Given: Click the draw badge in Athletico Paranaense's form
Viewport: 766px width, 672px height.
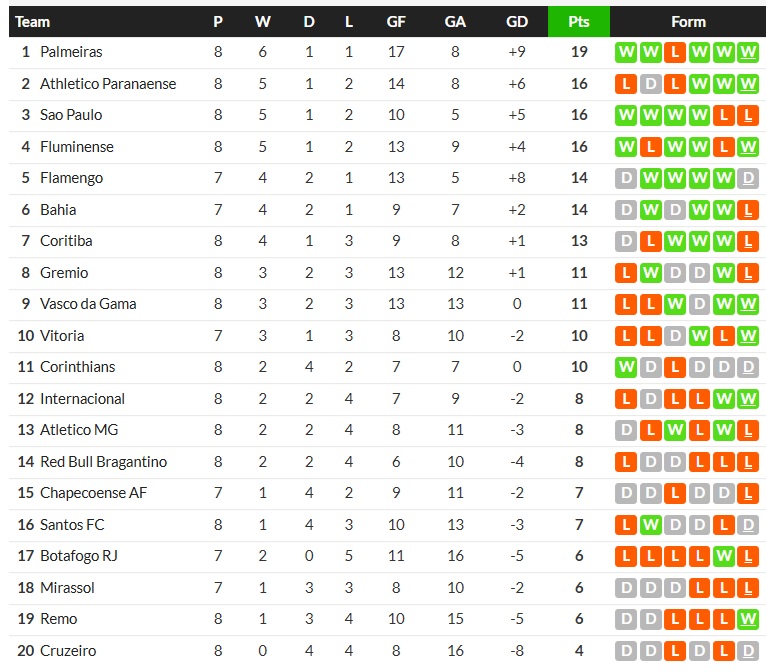Looking at the screenshot, I should (651, 84).
